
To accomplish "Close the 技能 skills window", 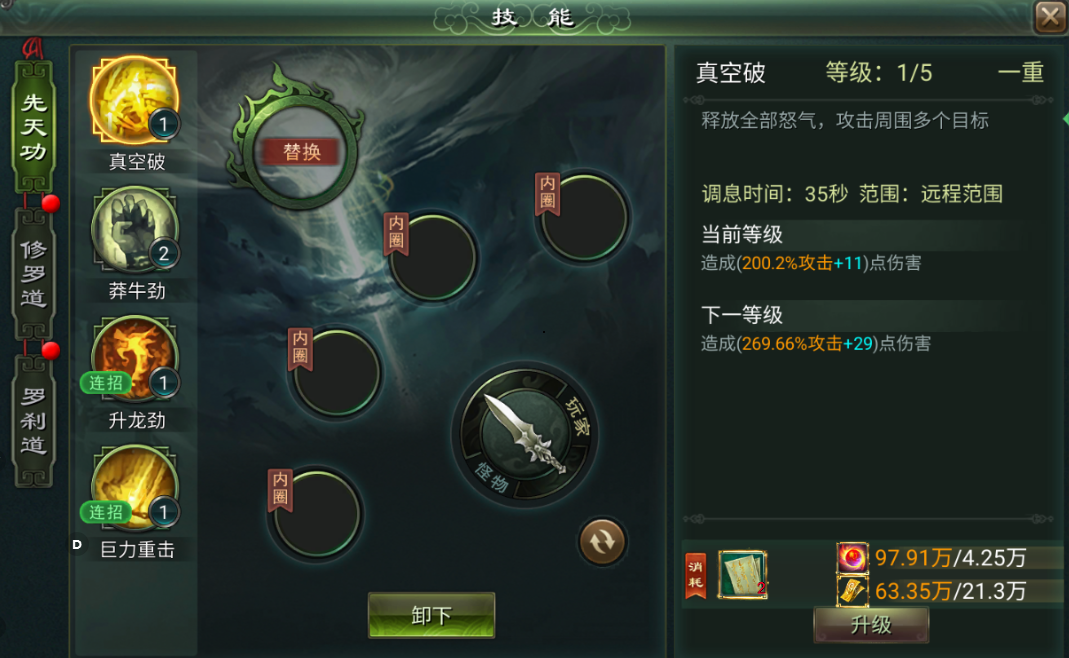I will 1050,16.
